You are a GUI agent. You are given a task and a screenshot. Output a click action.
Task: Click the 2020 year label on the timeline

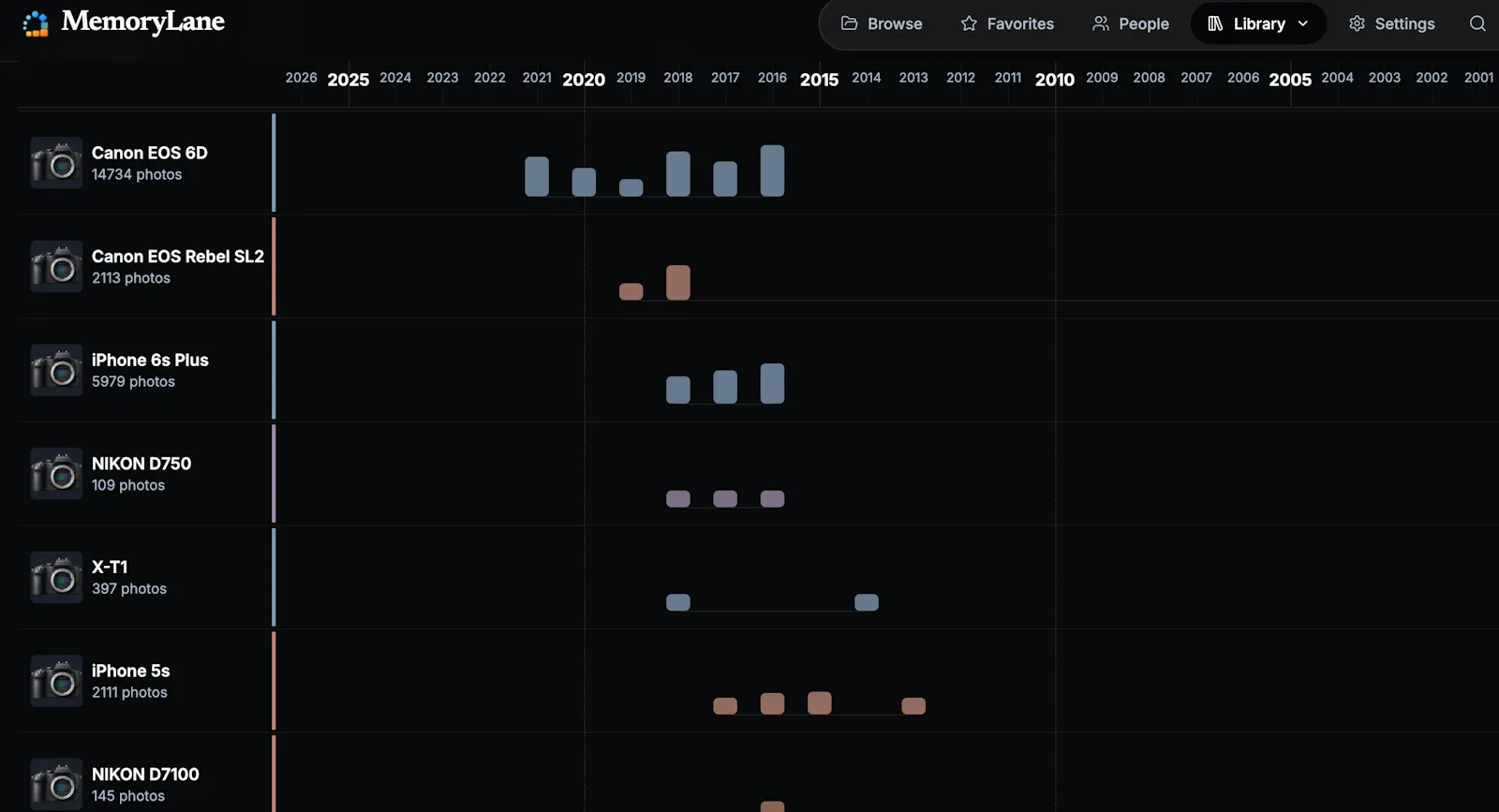click(x=584, y=80)
